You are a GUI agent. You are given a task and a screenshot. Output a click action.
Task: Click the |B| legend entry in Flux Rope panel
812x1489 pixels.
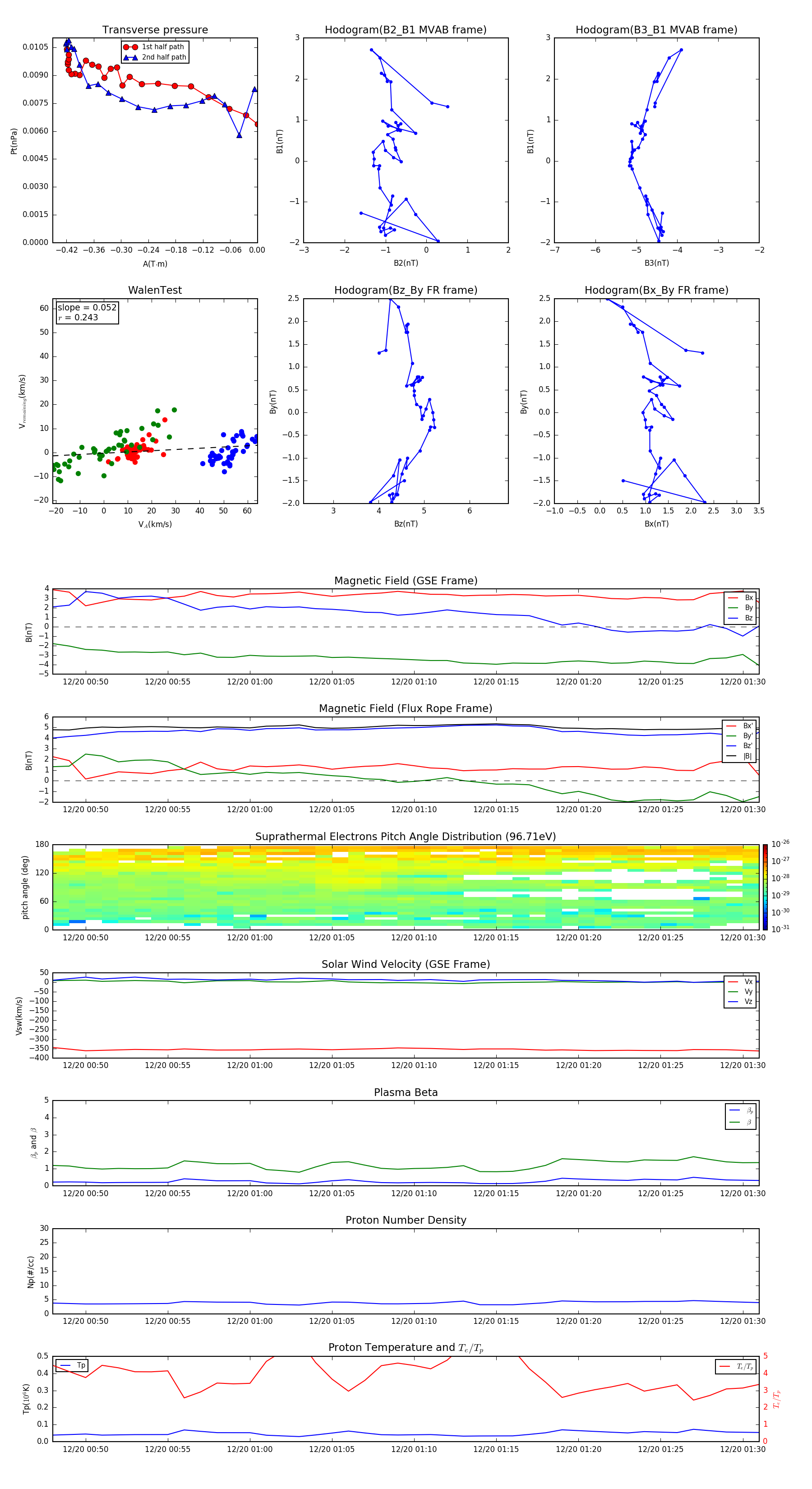[x=740, y=756]
